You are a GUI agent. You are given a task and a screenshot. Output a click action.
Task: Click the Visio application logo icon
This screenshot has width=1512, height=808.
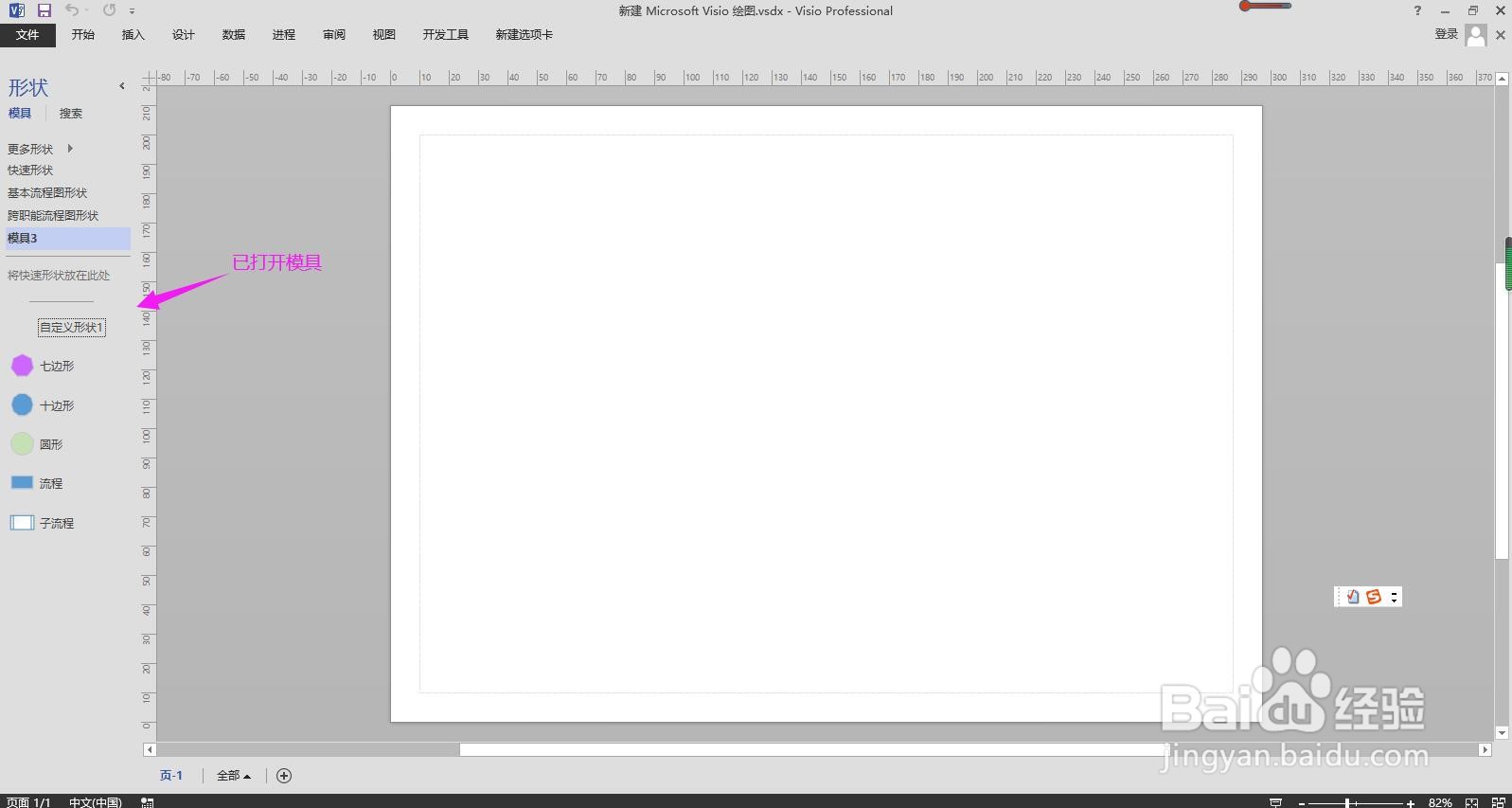point(16,10)
